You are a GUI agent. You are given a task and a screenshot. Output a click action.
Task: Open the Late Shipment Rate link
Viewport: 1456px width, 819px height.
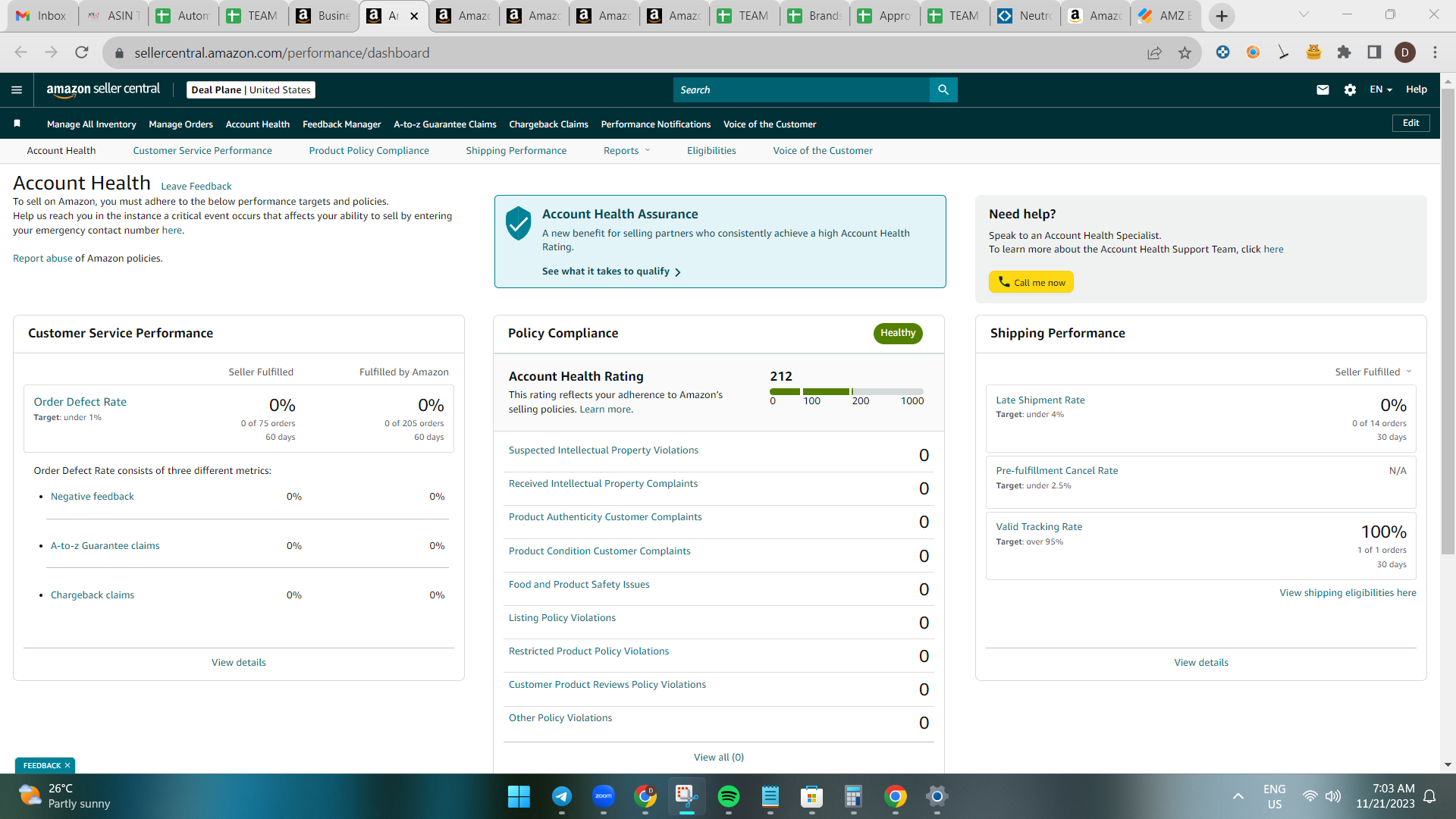tap(1040, 400)
